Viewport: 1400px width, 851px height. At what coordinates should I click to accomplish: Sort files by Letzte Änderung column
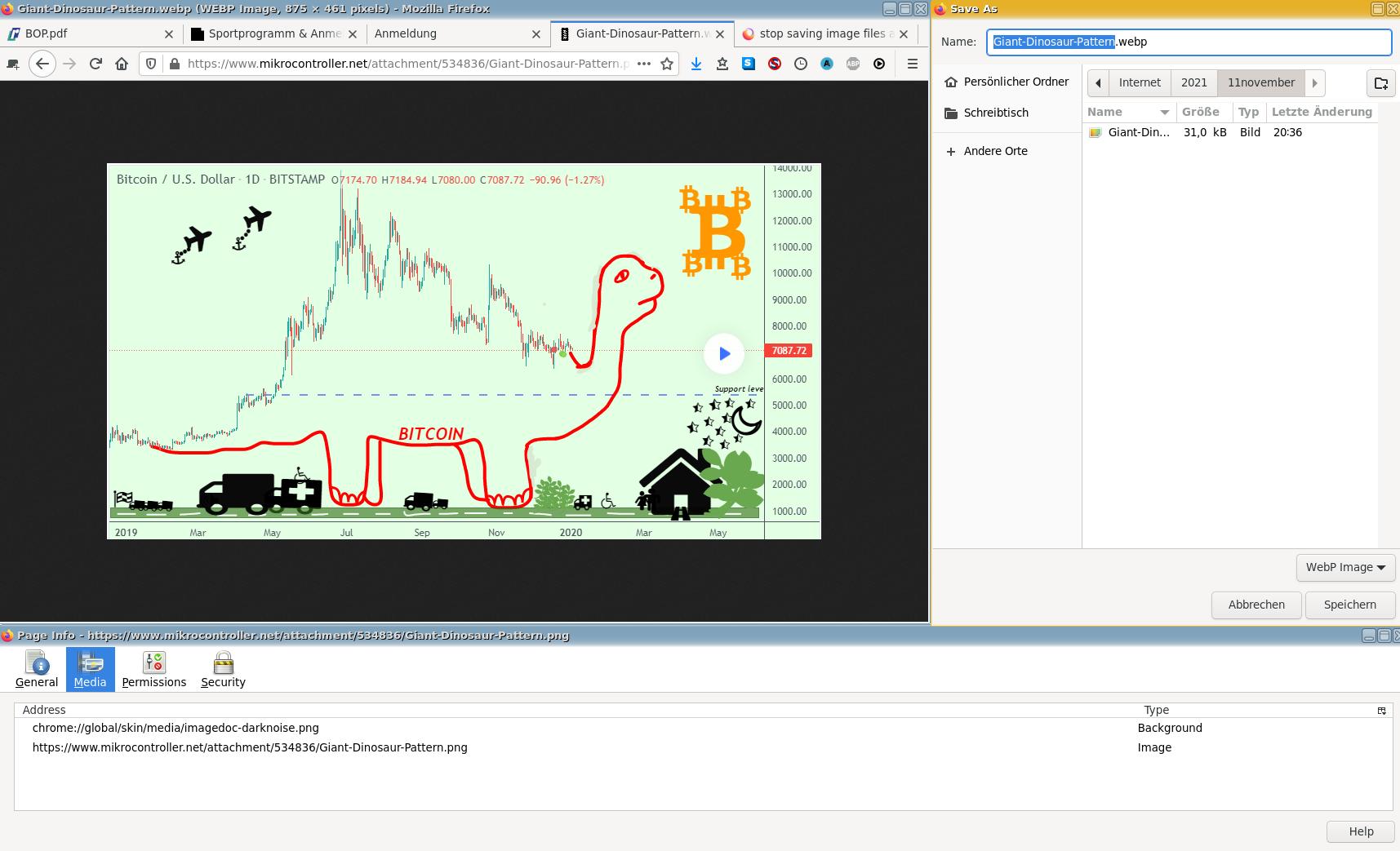pos(1322,112)
